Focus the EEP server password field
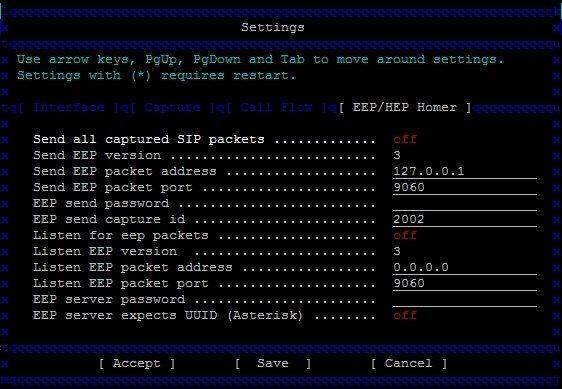 click(x=465, y=299)
